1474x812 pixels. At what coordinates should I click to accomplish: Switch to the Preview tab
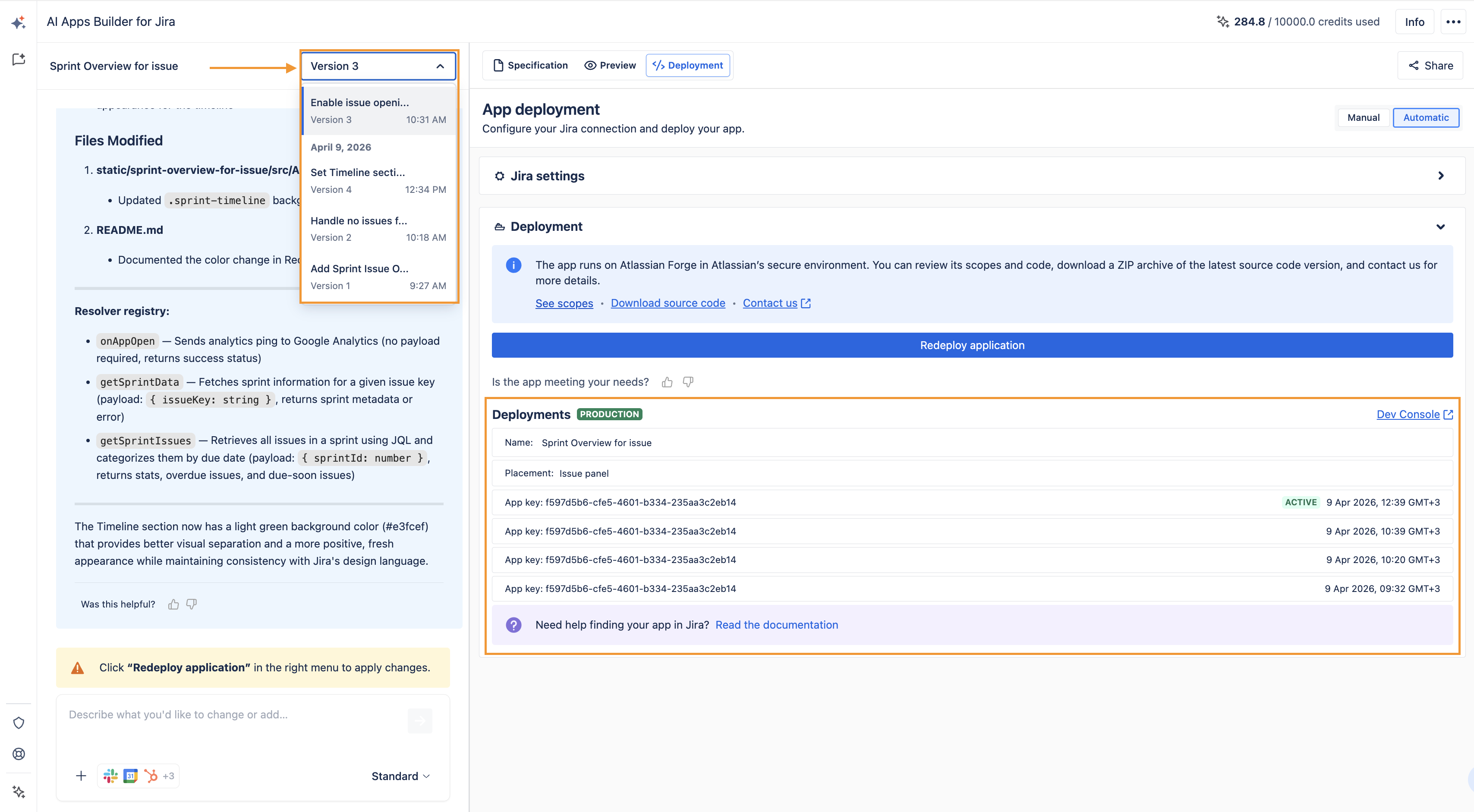pyautogui.click(x=610, y=65)
